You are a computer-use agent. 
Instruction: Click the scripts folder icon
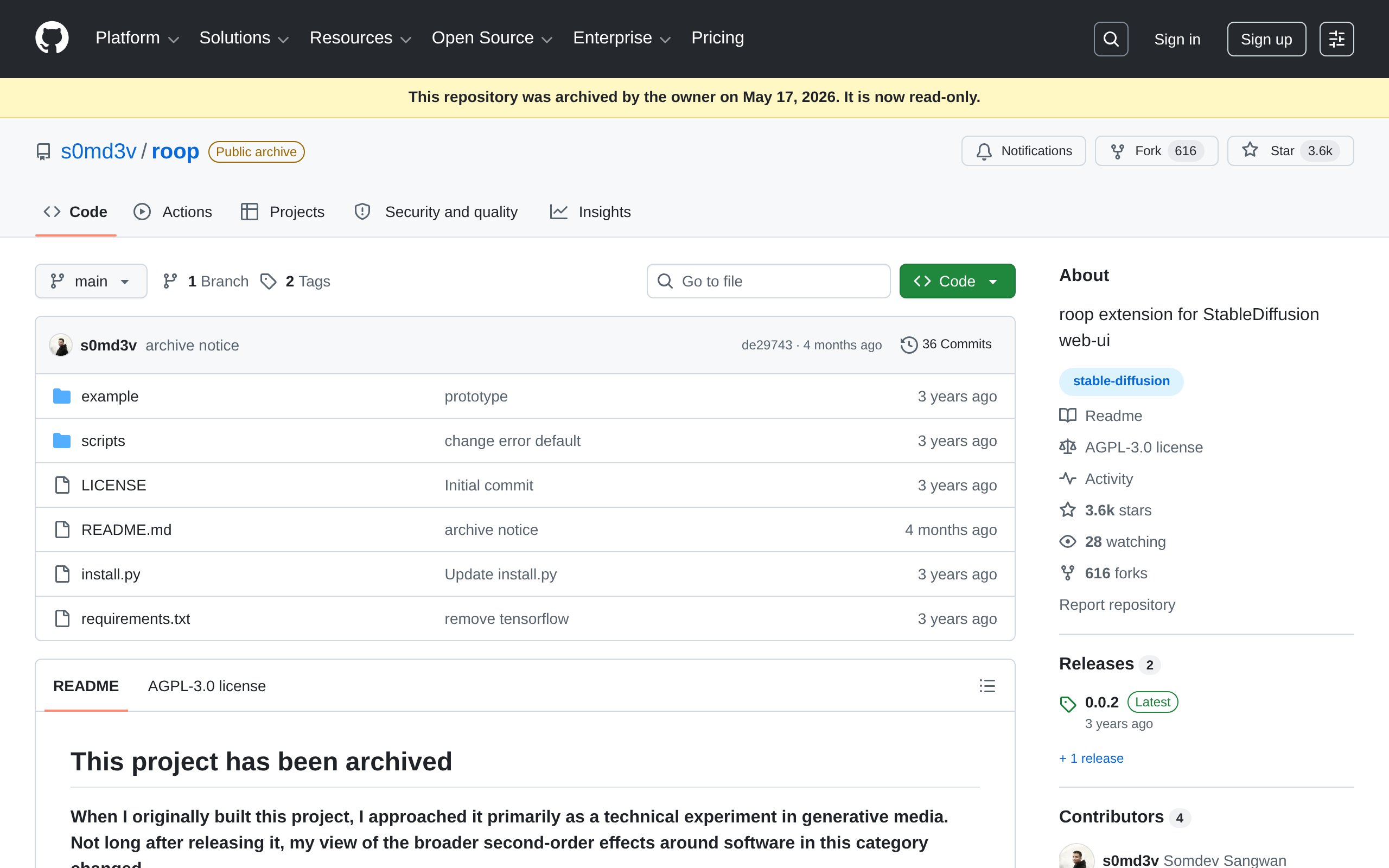(62, 441)
